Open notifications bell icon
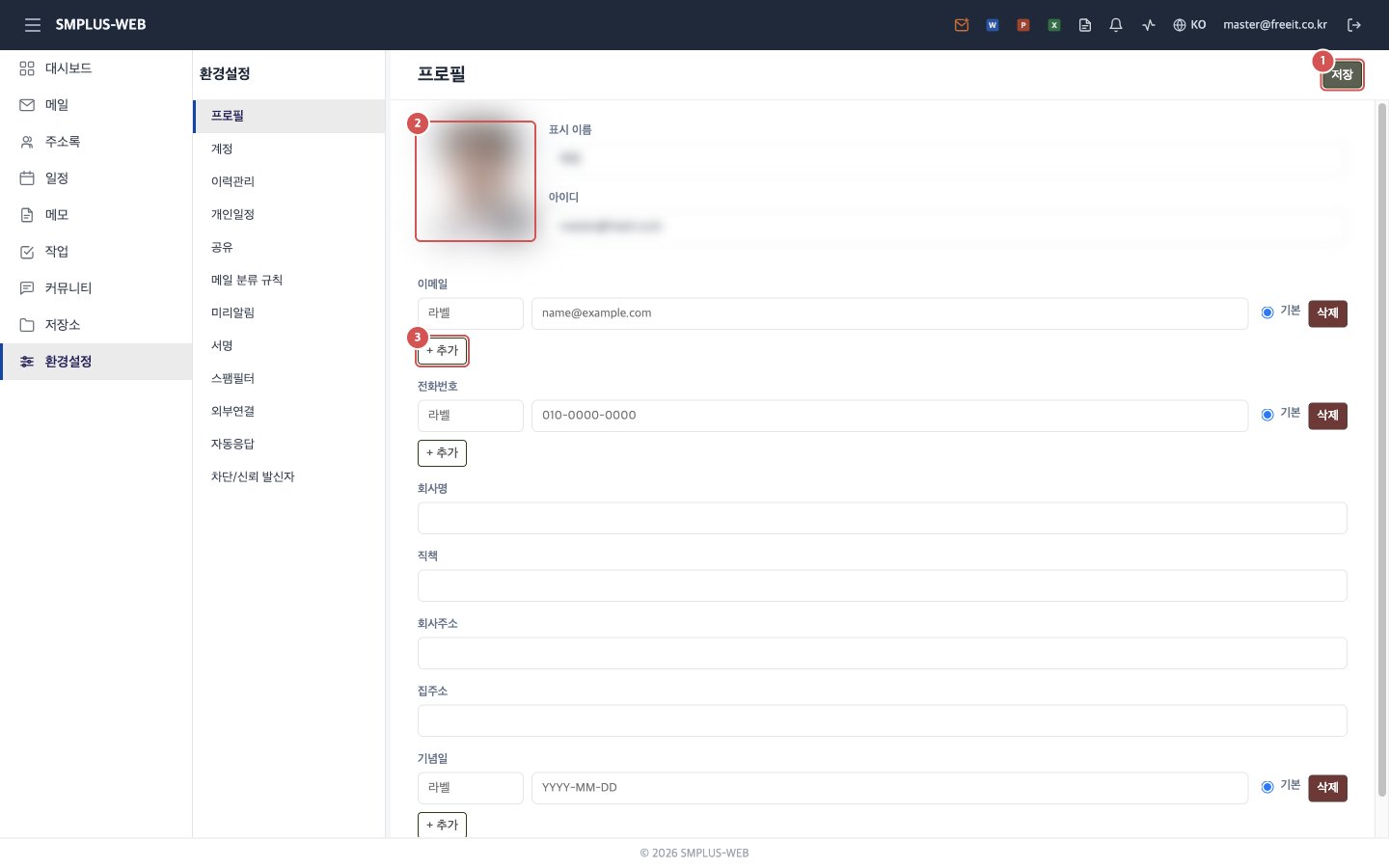The height and width of the screenshot is (868, 1389). pos(1116,25)
